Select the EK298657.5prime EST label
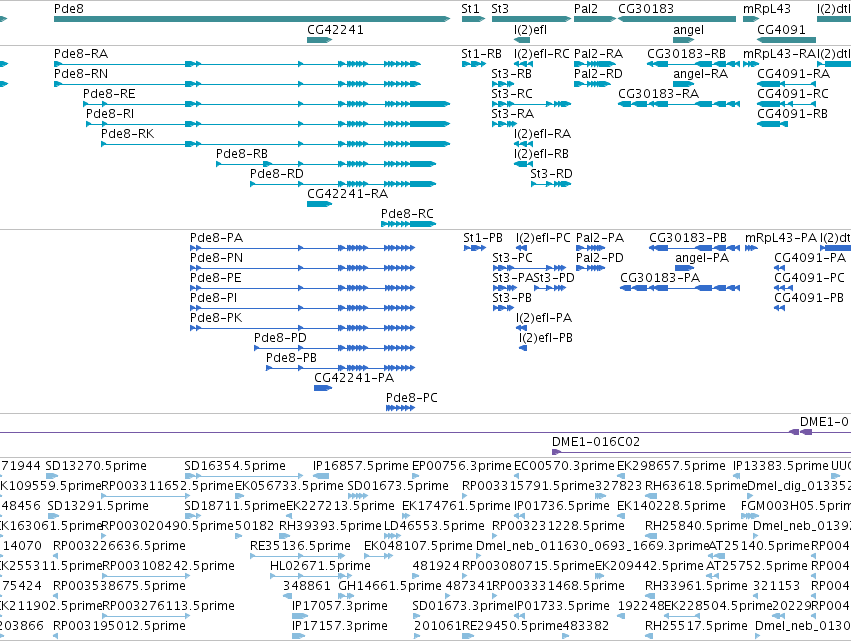Screen dimensions: 851x641 (x=671, y=466)
